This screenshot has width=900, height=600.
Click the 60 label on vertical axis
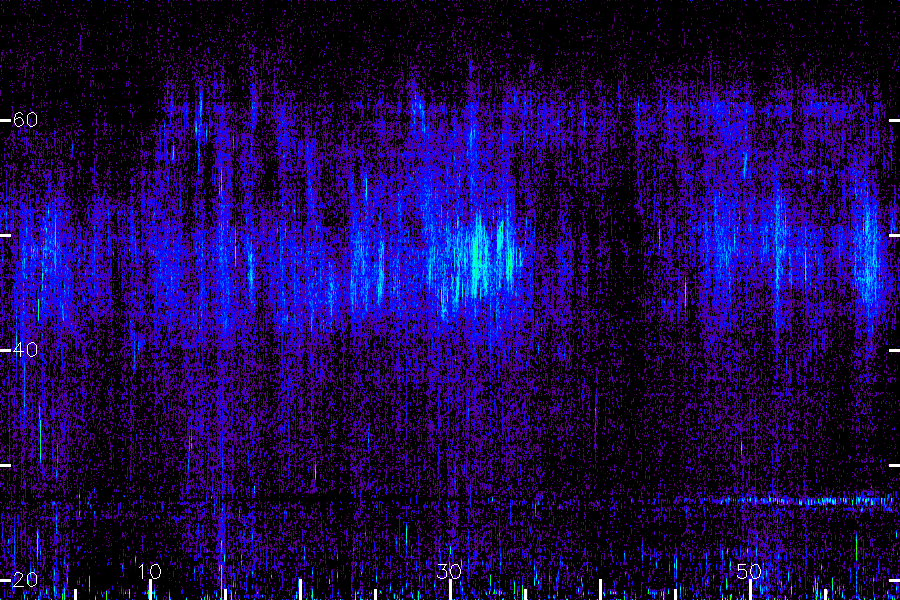pyautogui.click(x=25, y=119)
